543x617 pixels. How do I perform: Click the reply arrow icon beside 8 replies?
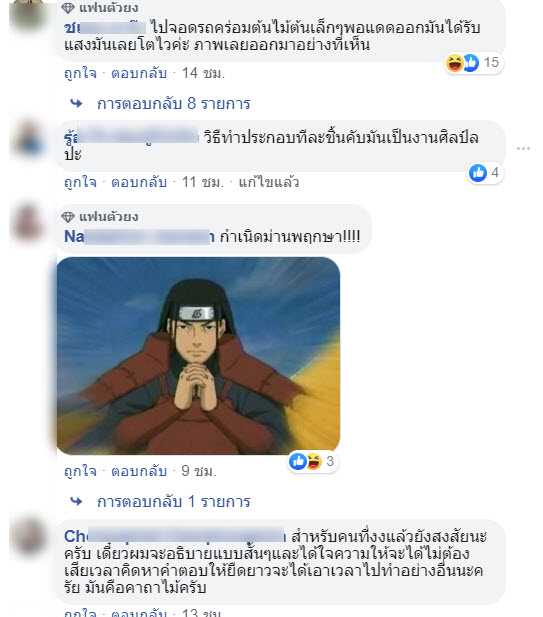coord(76,103)
